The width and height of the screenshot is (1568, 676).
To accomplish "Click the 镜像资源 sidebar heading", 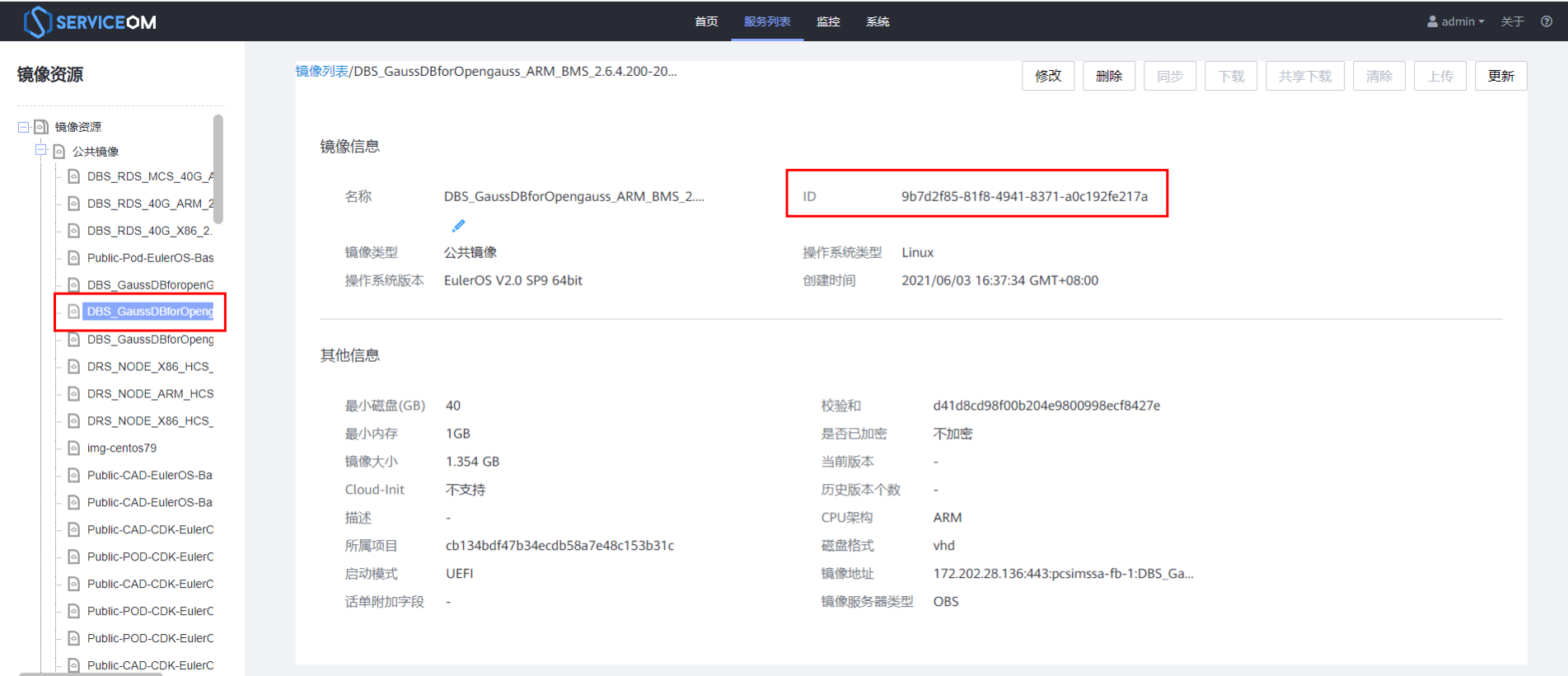I will pos(50,75).
